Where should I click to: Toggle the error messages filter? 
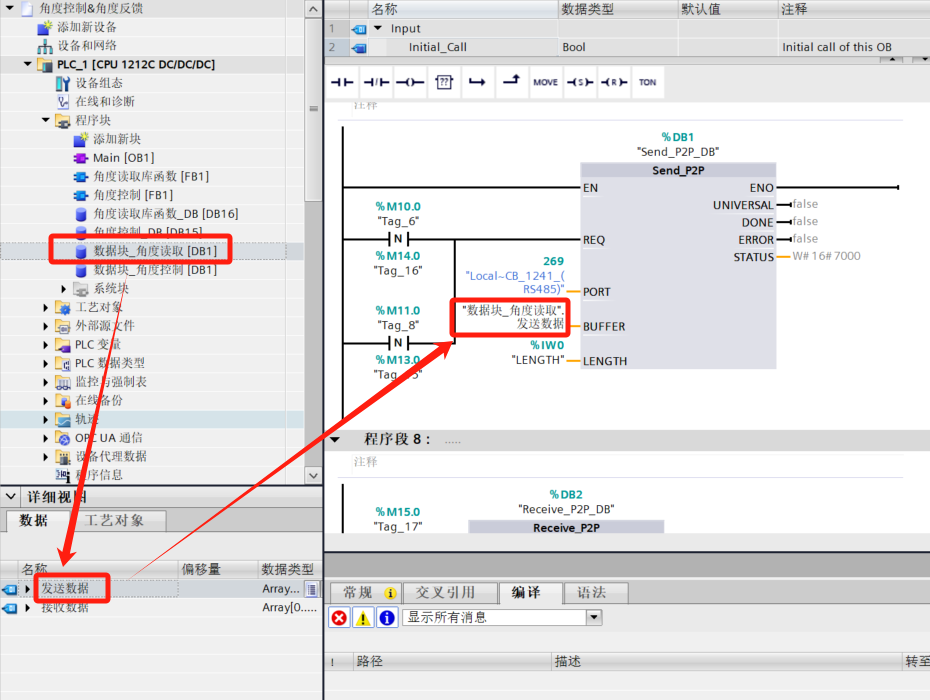click(339, 618)
